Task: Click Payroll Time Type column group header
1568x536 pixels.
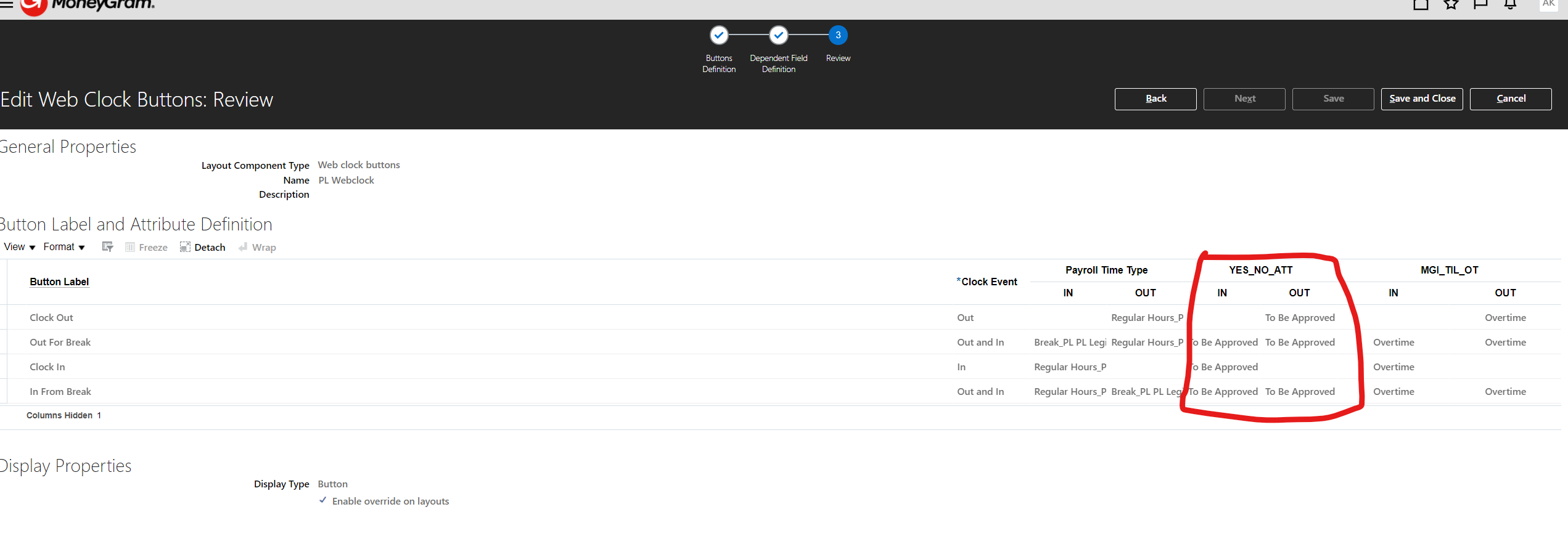Action: (x=1106, y=270)
